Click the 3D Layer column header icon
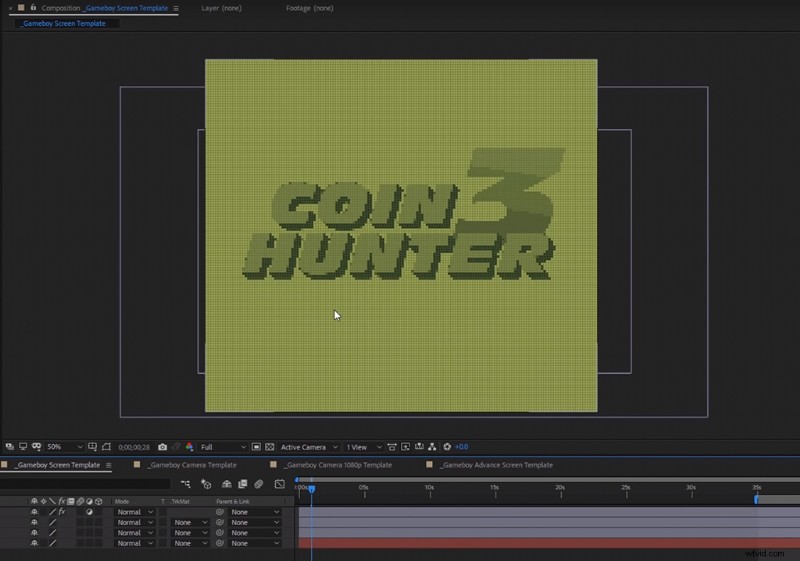The width and height of the screenshot is (800, 561). coord(98,501)
